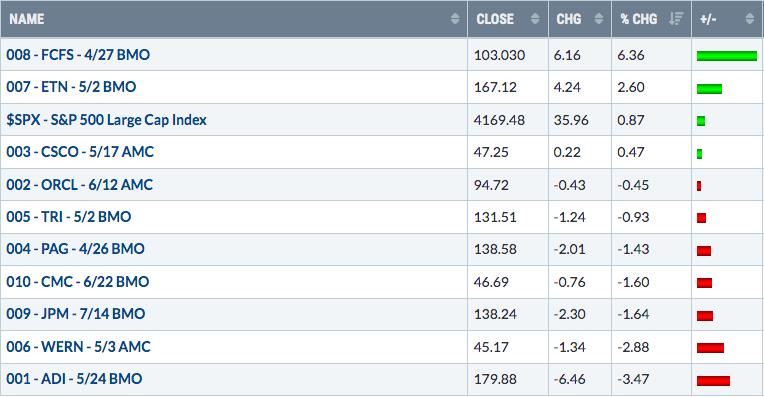The height and width of the screenshot is (397, 764).
Task: Click the red bar for WERN row
Action: pyautogui.click(x=710, y=348)
